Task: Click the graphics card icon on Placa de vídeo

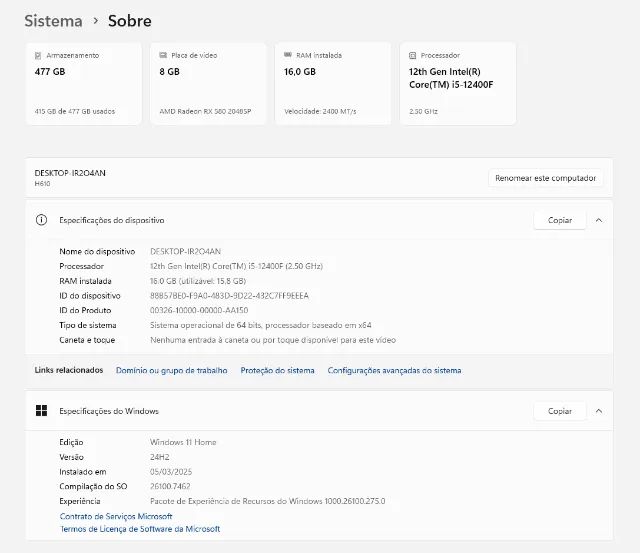Action: [x=163, y=55]
